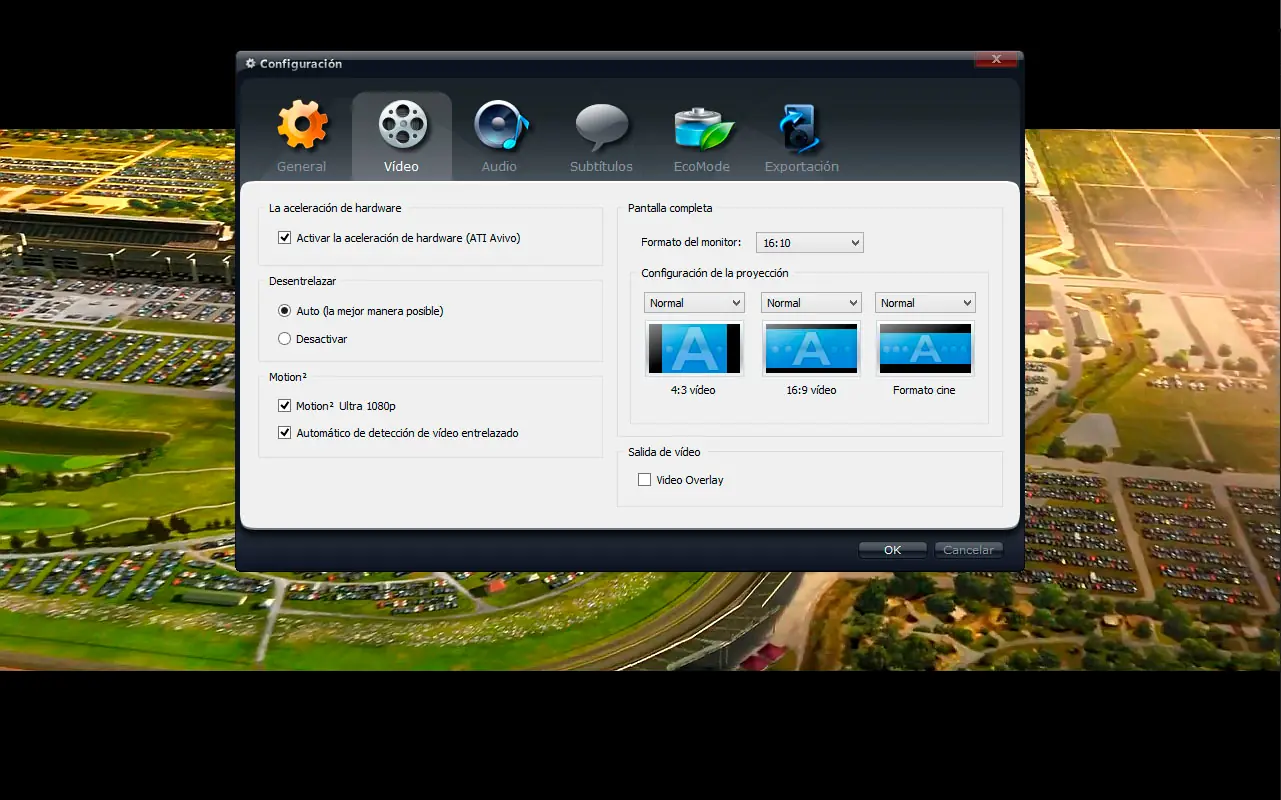This screenshot has width=1281, height=800.
Task: Switch to the General tab label
Action: tap(302, 167)
